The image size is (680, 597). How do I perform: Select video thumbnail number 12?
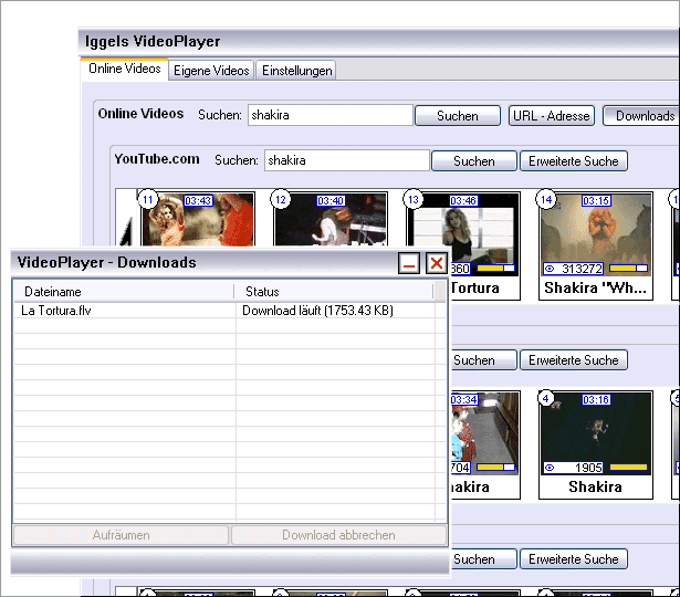330,219
